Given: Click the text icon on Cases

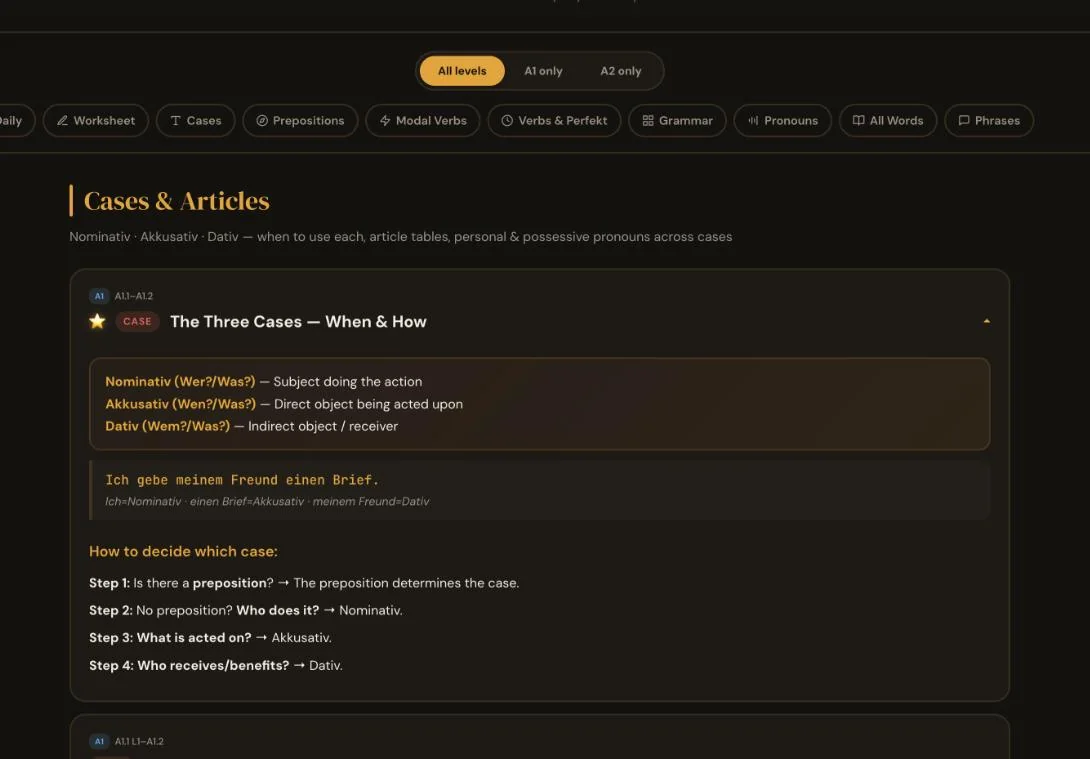Looking at the screenshot, I should click(x=176, y=120).
